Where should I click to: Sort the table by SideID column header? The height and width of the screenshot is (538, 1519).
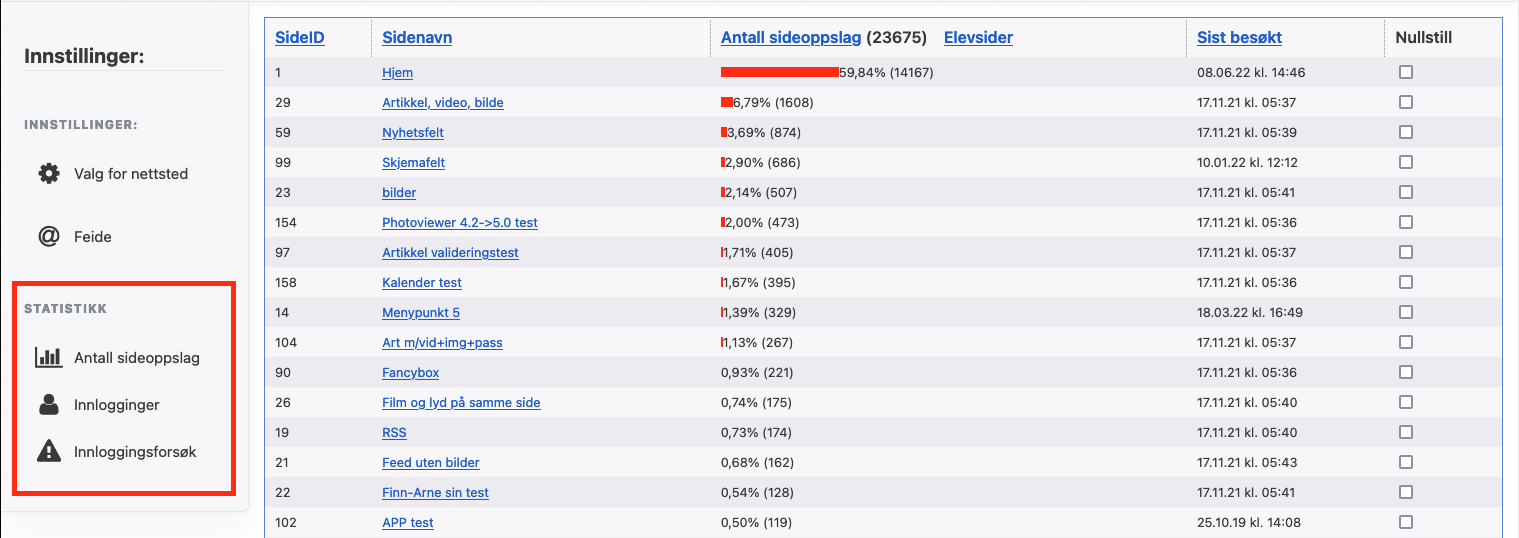pyautogui.click(x=299, y=38)
